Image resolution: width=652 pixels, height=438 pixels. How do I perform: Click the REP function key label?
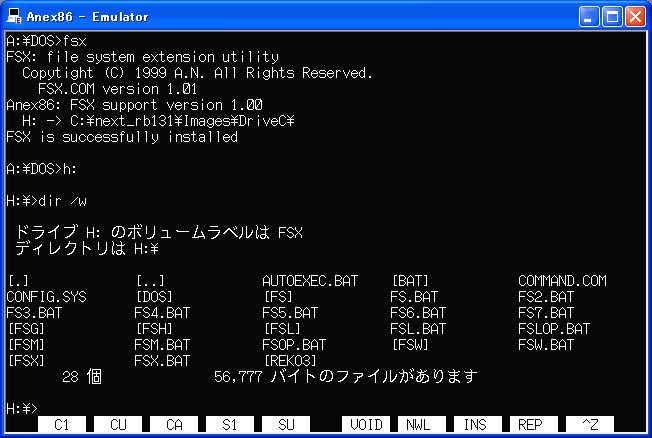tap(533, 425)
